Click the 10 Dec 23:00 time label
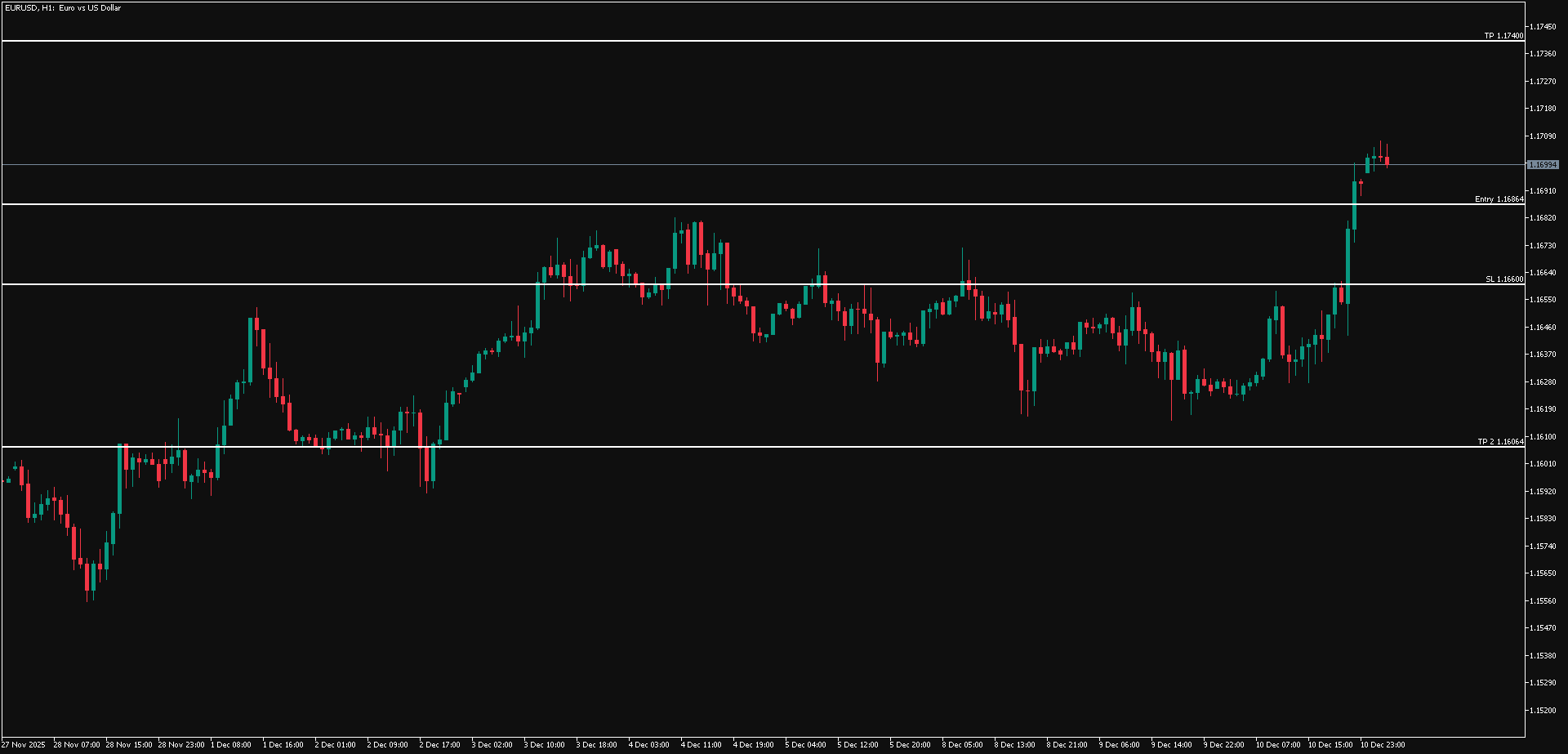Screen dimensions: 1568x754 [1382, 745]
